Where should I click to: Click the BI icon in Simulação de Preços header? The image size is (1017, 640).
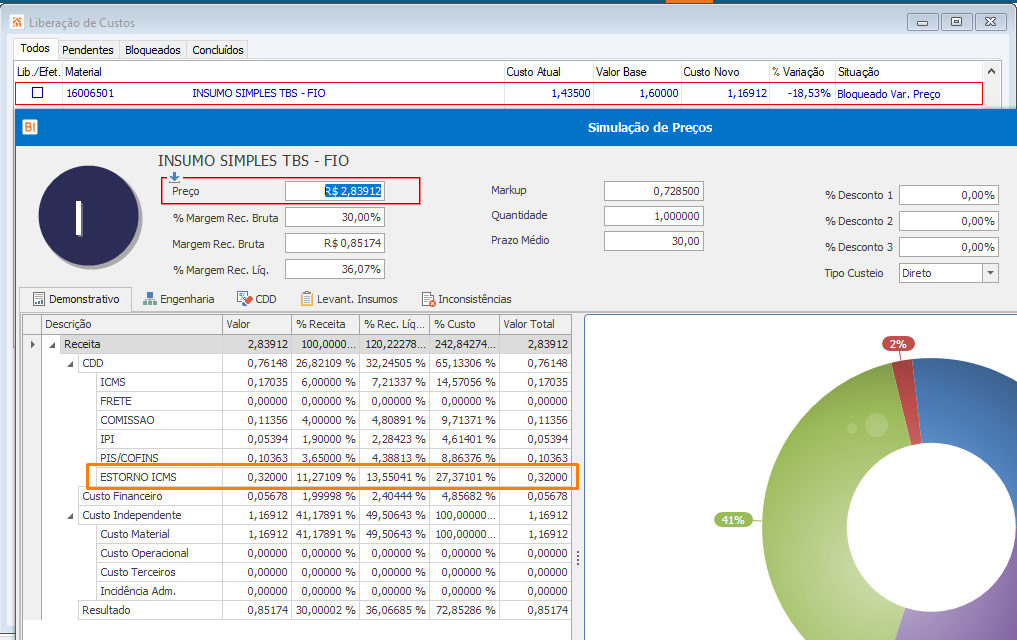[x=30, y=127]
